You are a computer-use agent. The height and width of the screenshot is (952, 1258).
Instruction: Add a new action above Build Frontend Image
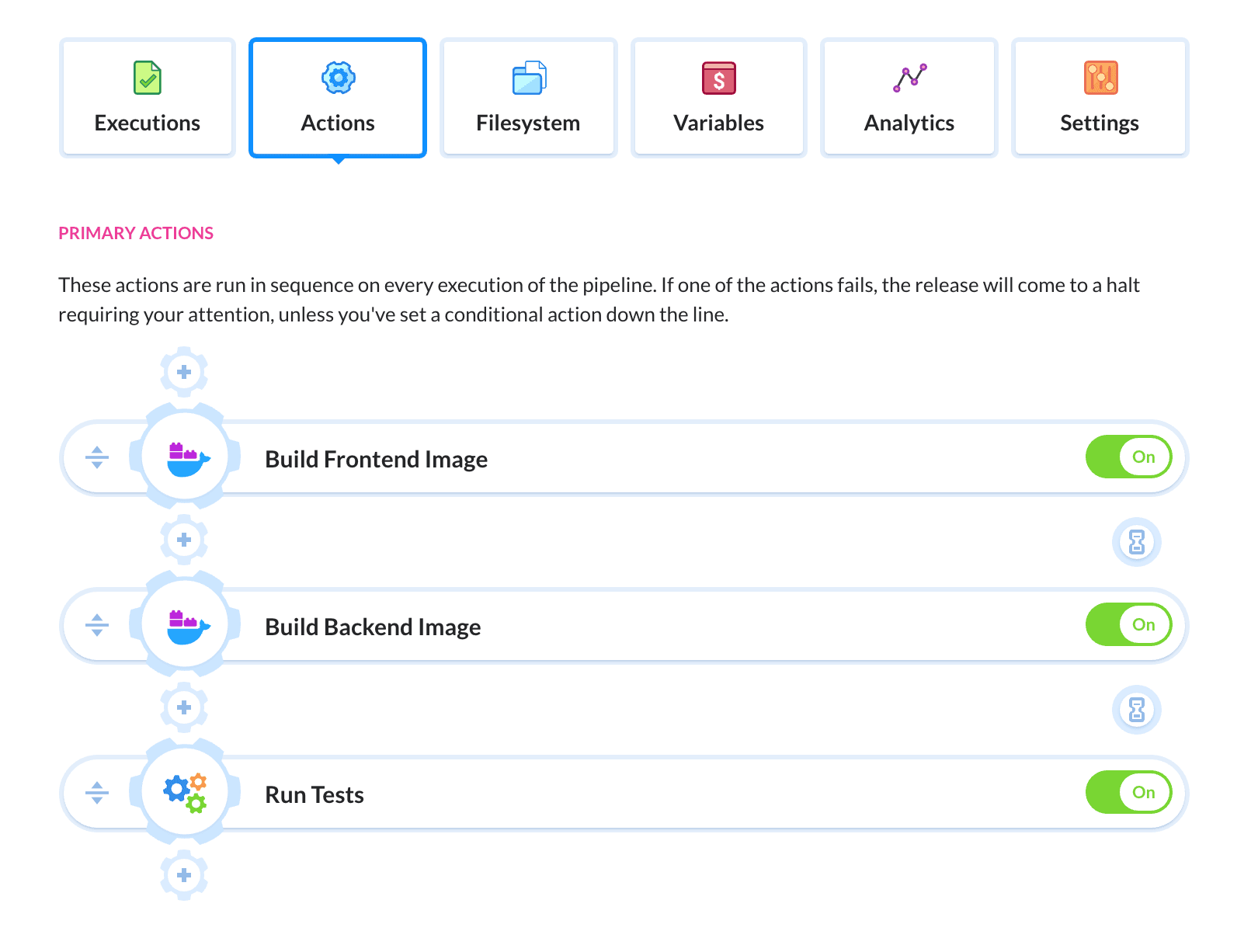tap(184, 372)
